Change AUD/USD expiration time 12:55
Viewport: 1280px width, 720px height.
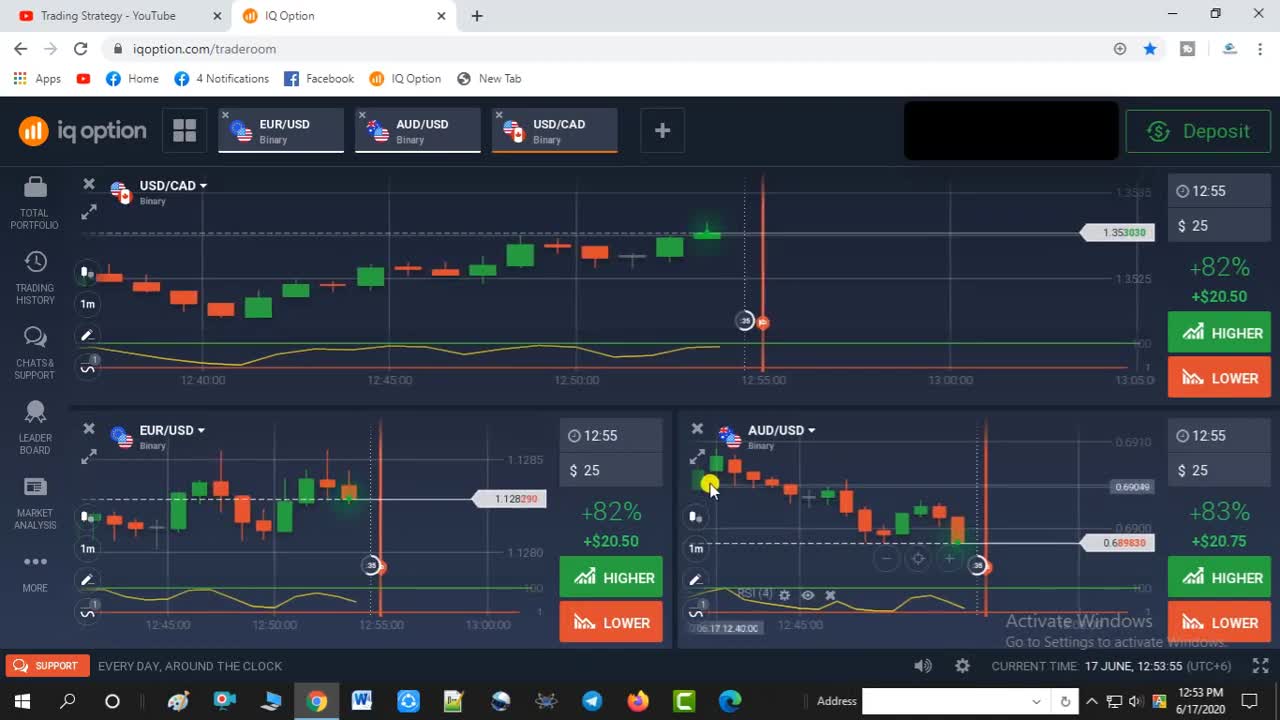coord(1219,436)
